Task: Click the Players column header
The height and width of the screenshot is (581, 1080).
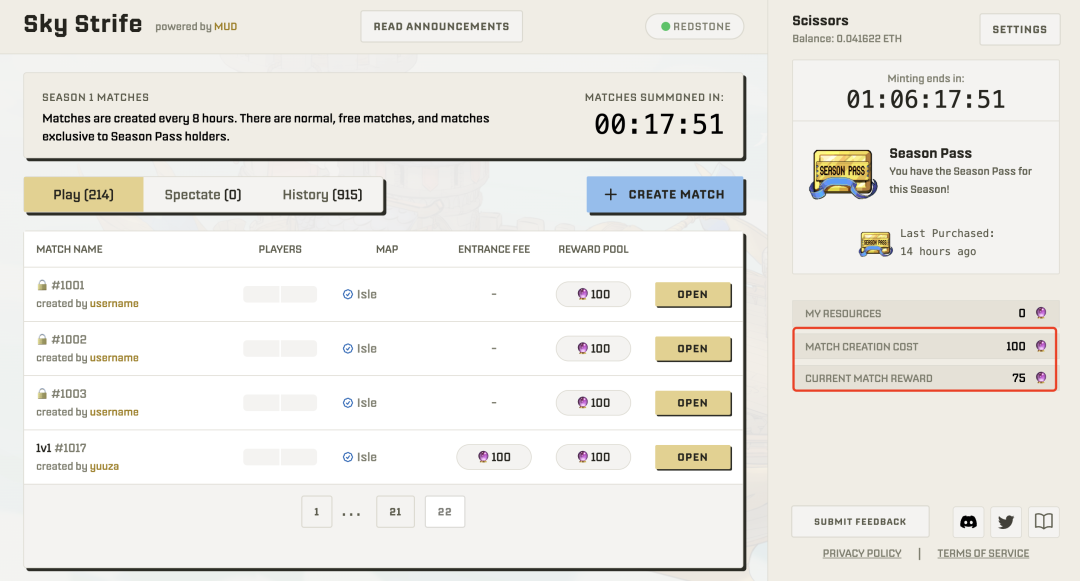Action: click(x=280, y=249)
